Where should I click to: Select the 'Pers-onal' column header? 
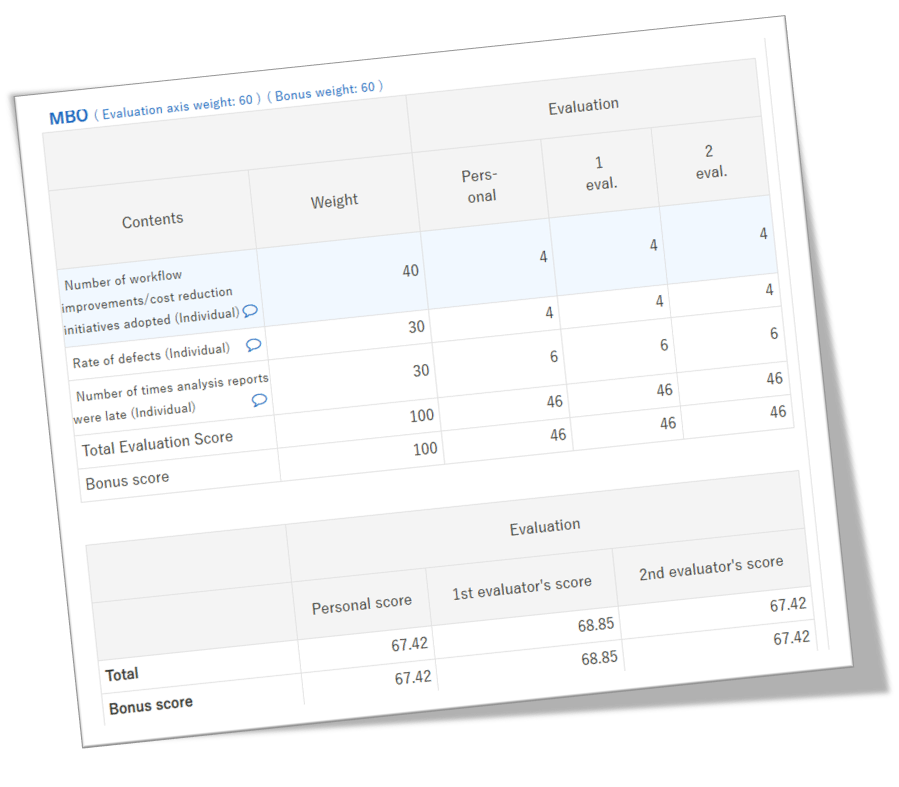480,186
